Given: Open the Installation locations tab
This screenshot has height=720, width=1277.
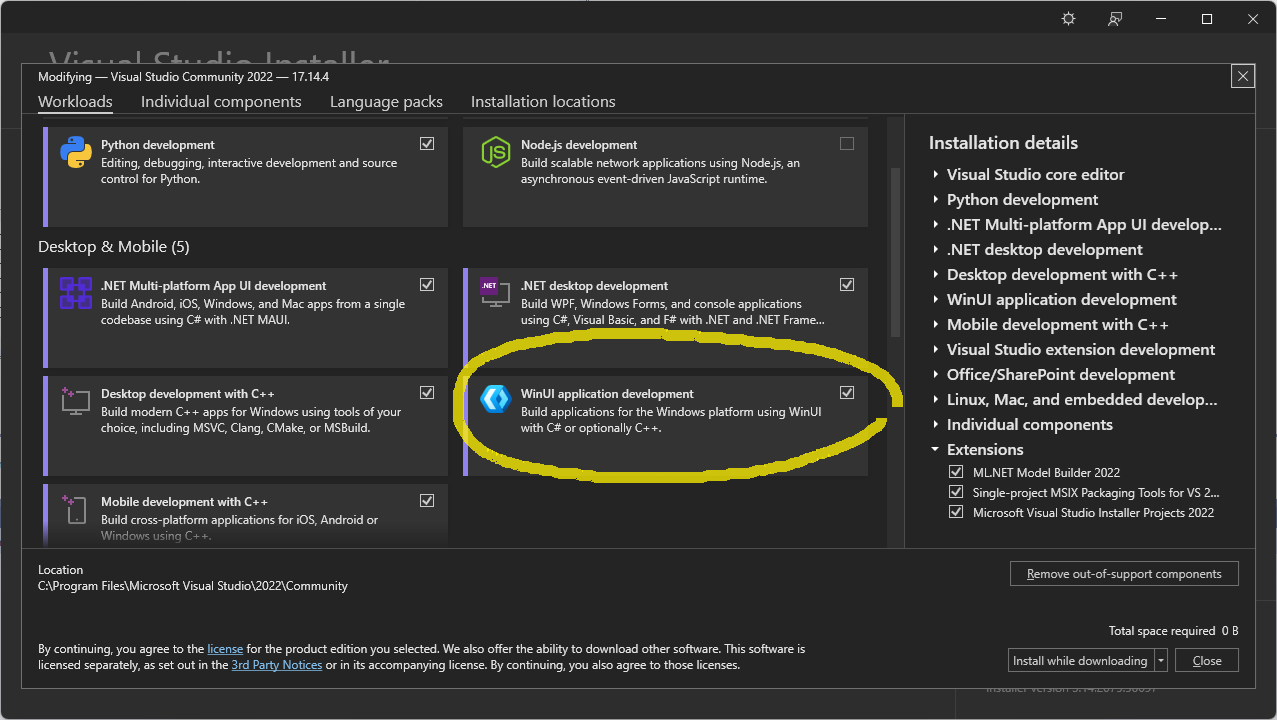Looking at the screenshot, I should coord(543,101).
